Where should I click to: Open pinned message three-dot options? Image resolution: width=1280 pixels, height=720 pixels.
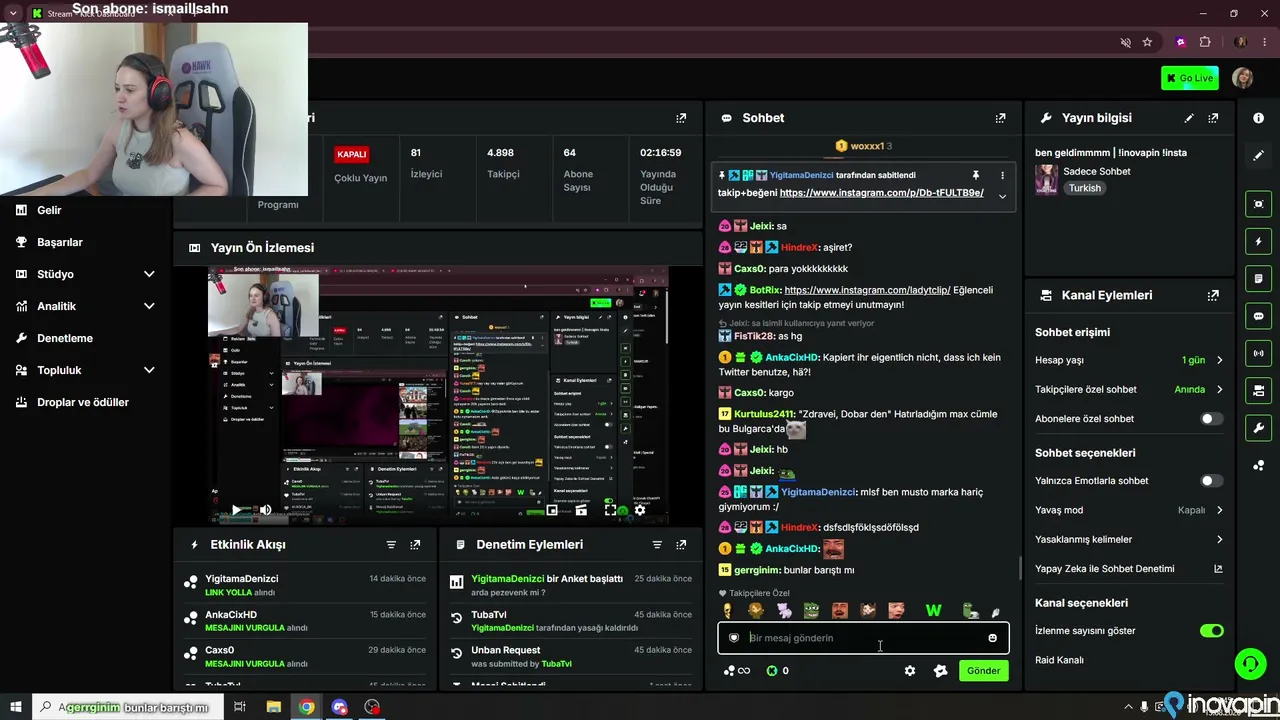(x=1002, y=175)
